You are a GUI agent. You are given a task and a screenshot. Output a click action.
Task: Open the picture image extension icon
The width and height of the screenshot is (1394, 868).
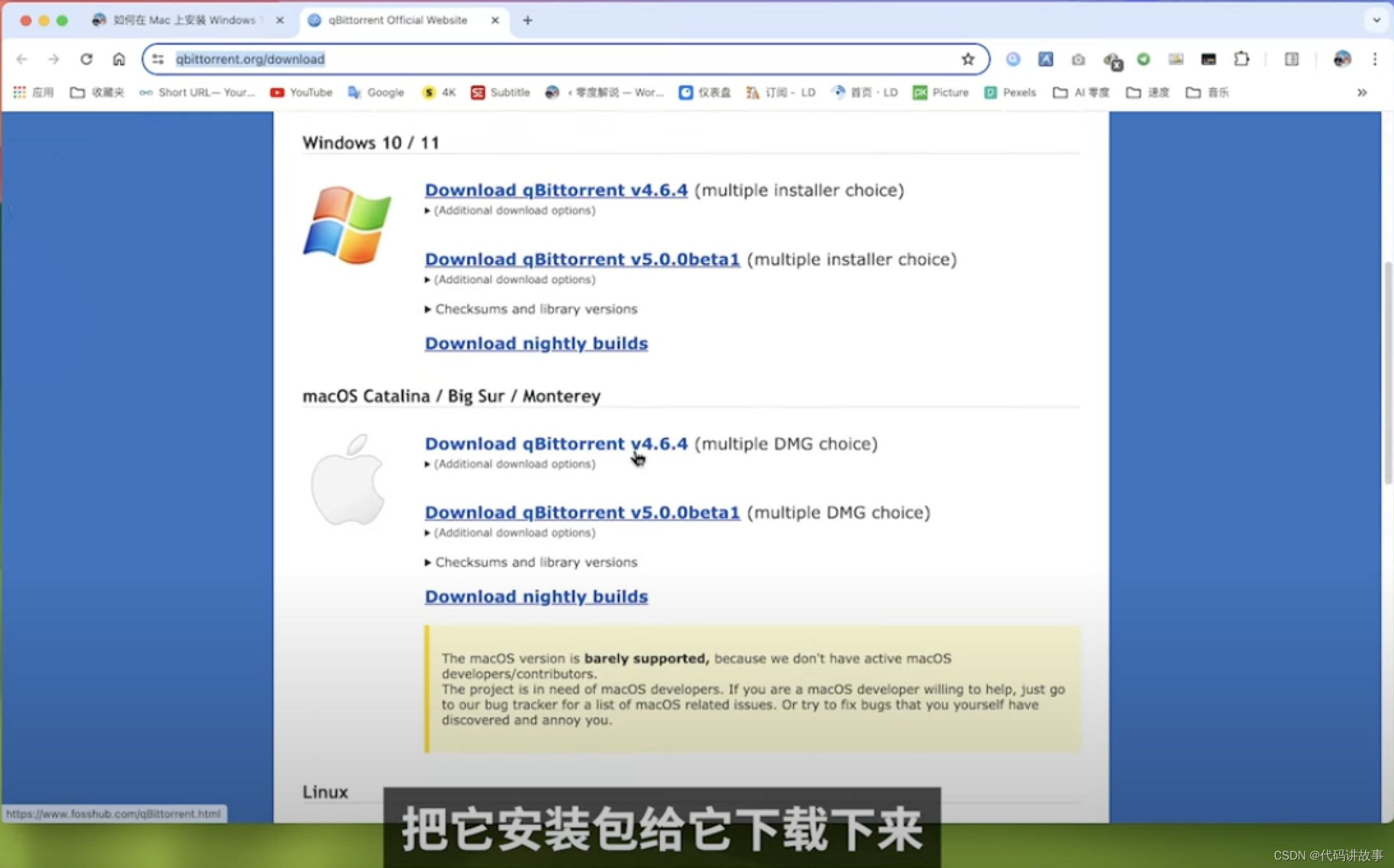click(1176, 59)
